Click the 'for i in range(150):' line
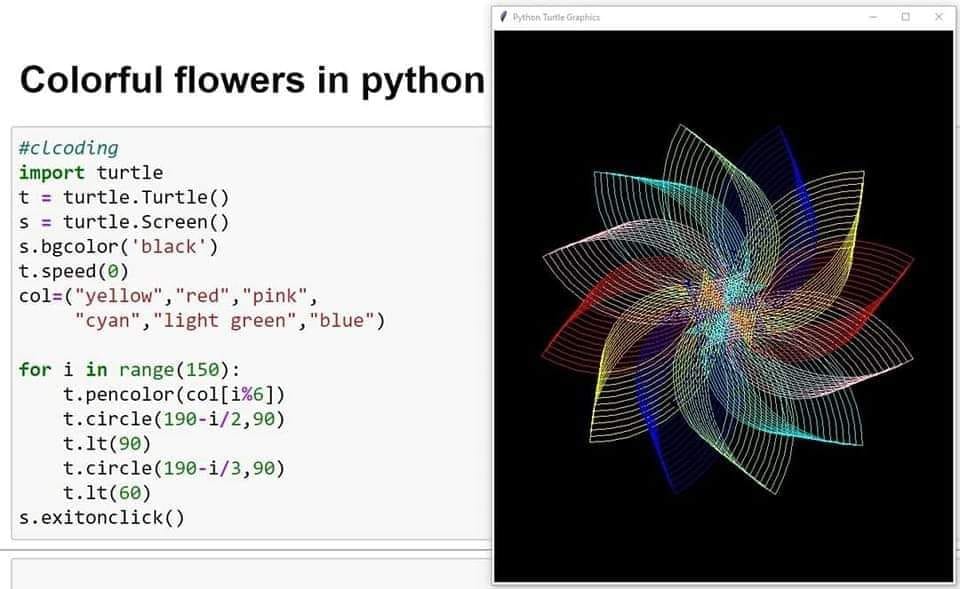The image size is (960, 589). tap(129, 370)
